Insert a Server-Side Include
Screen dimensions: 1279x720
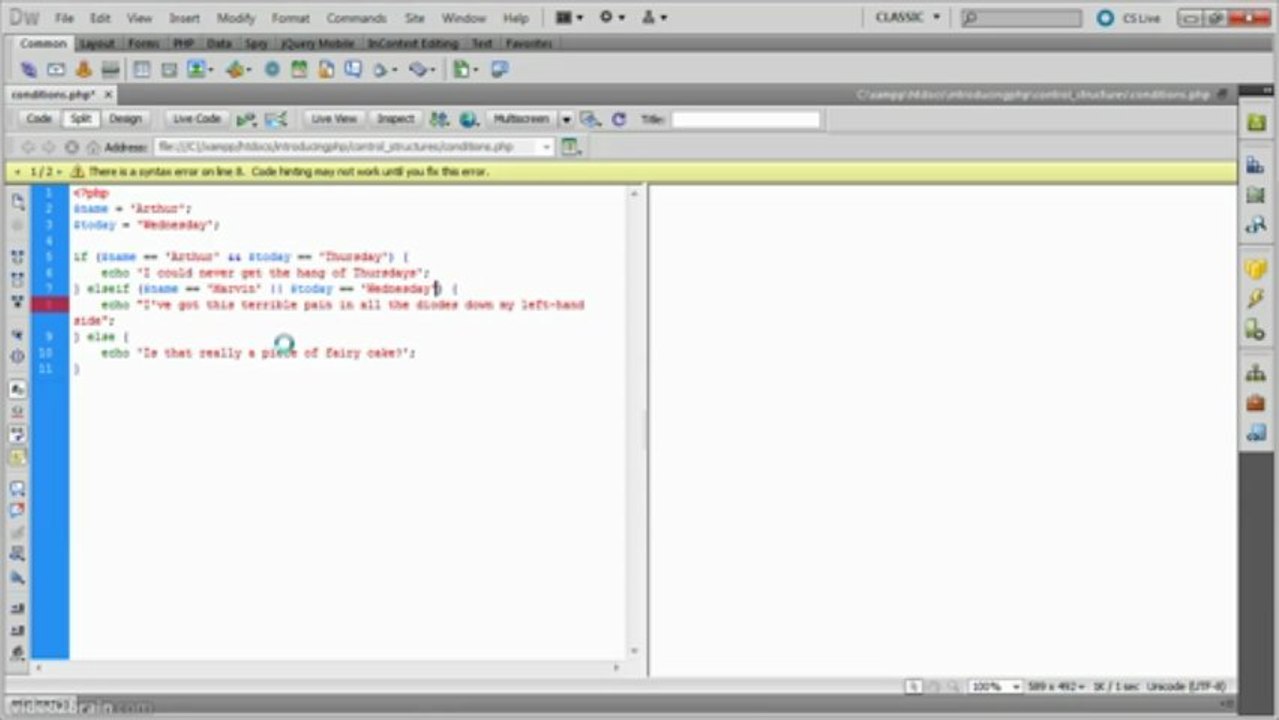[326, 69]
